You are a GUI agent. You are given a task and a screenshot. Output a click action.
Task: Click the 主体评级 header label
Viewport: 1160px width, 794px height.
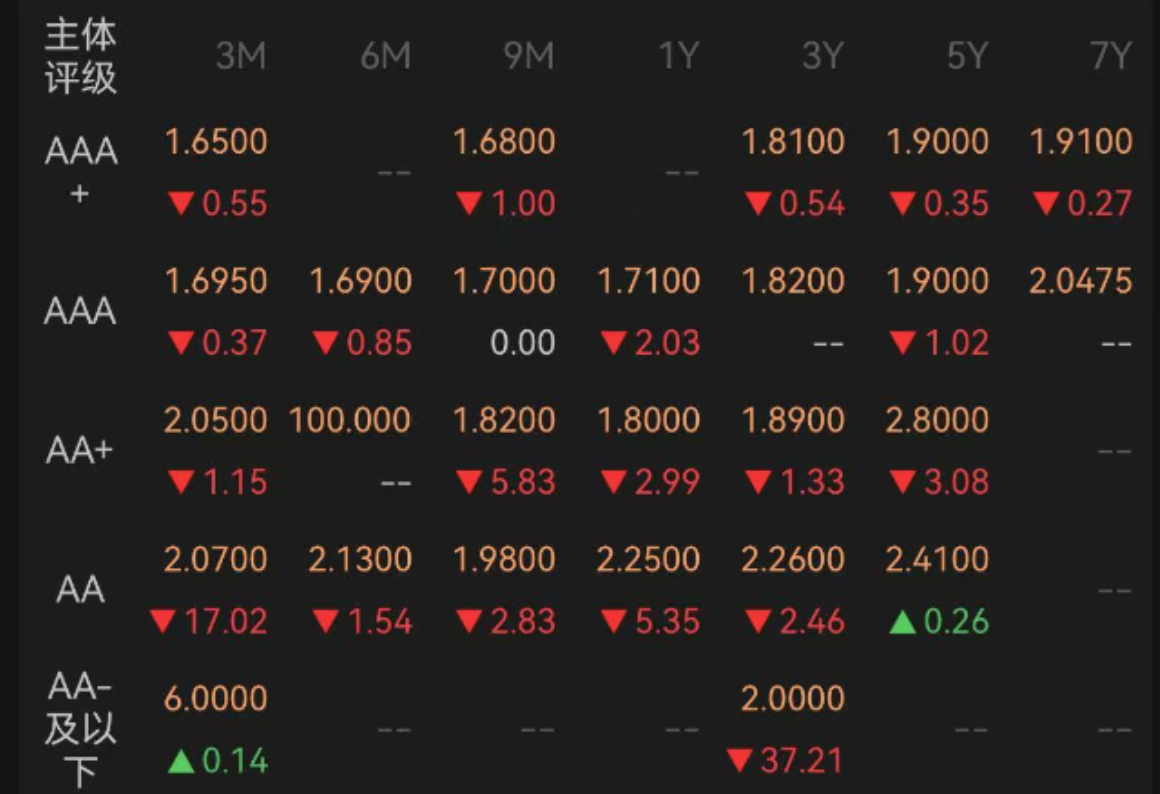coord(81,57)
